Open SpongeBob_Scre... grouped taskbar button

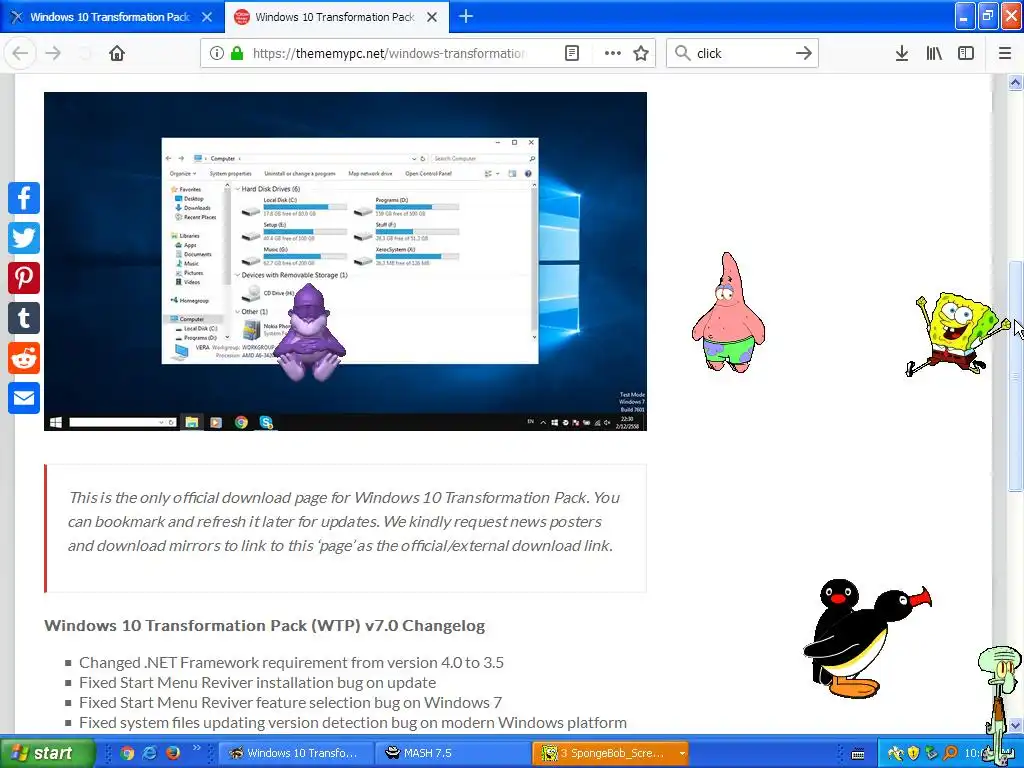611,753
